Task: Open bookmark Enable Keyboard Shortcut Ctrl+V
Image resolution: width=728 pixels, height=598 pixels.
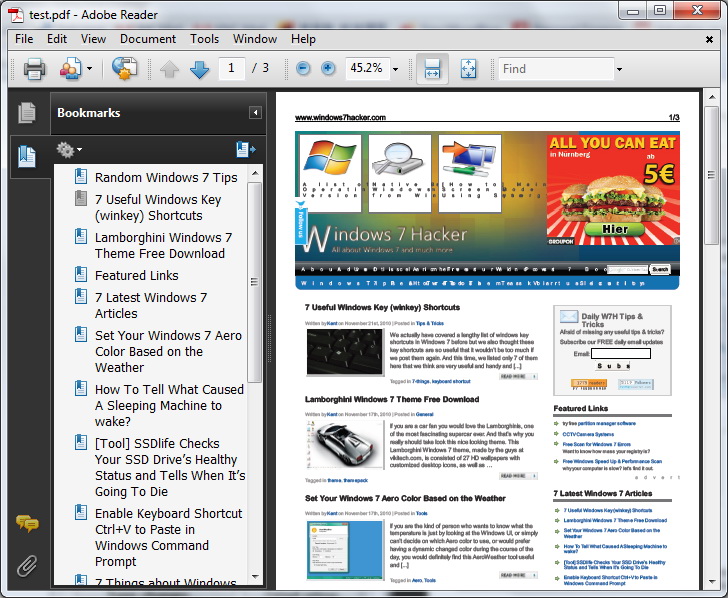Action: pyautogui.click(x=169, y=537)
